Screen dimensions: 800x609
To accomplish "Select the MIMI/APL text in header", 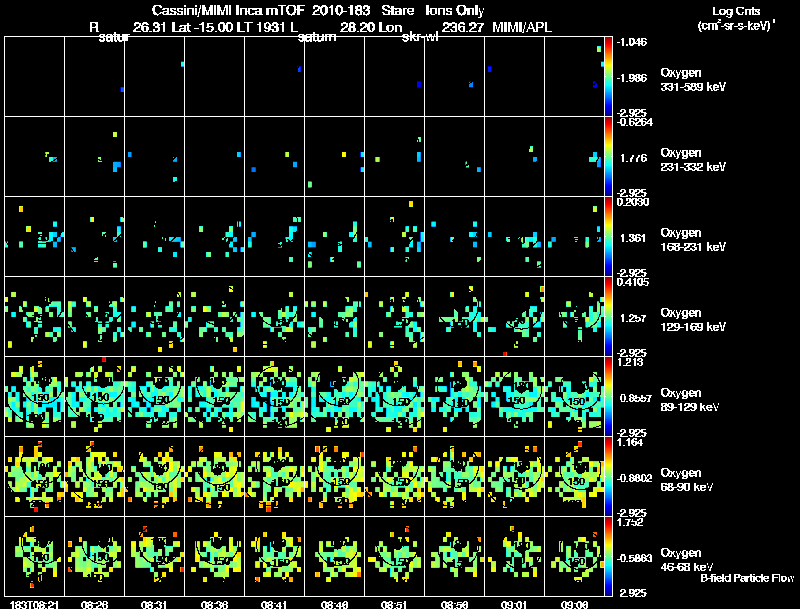I will coord(524,27).
